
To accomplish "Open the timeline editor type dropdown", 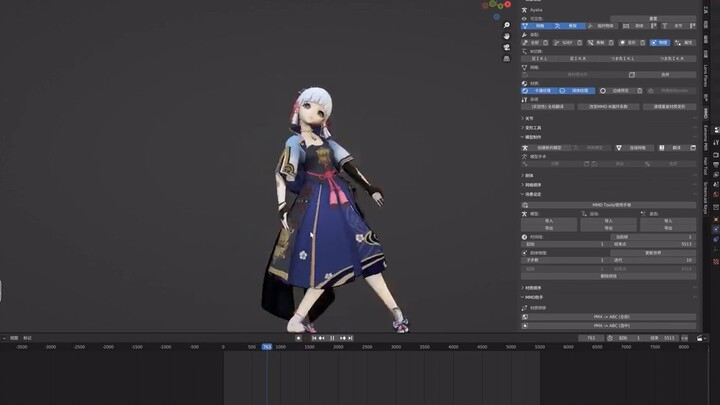I will tap(4, 338).
